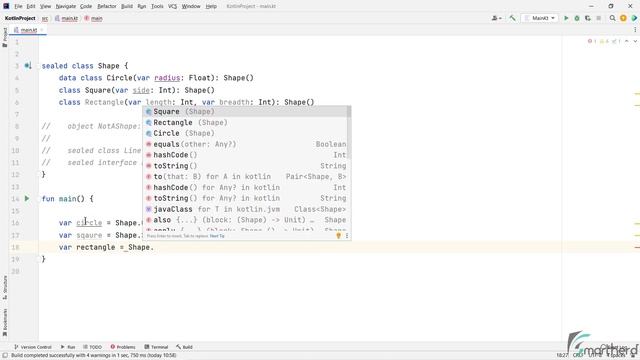Viewport: 640px width, 360px height.
Task: Run the MainKt configuration
Action: pyautogui.click(x=566, y=18)
